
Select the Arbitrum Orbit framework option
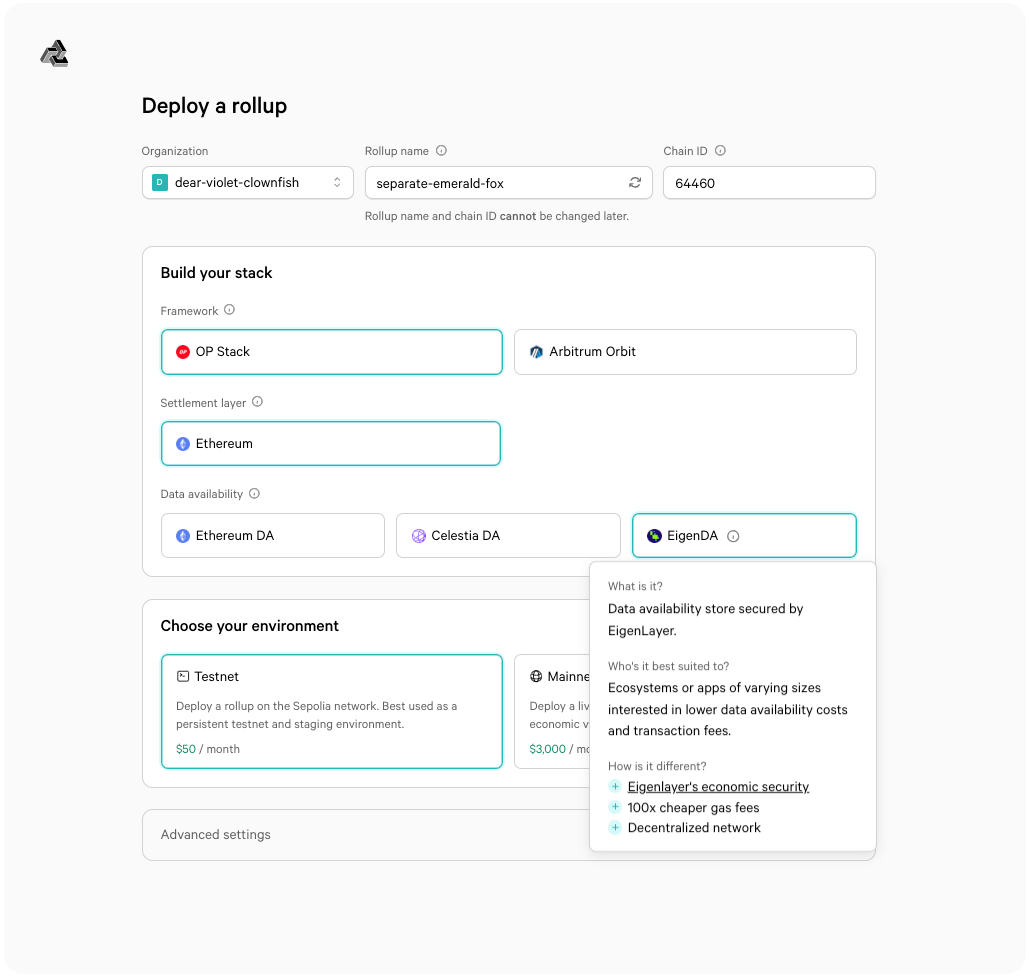[x=685, y=352]
